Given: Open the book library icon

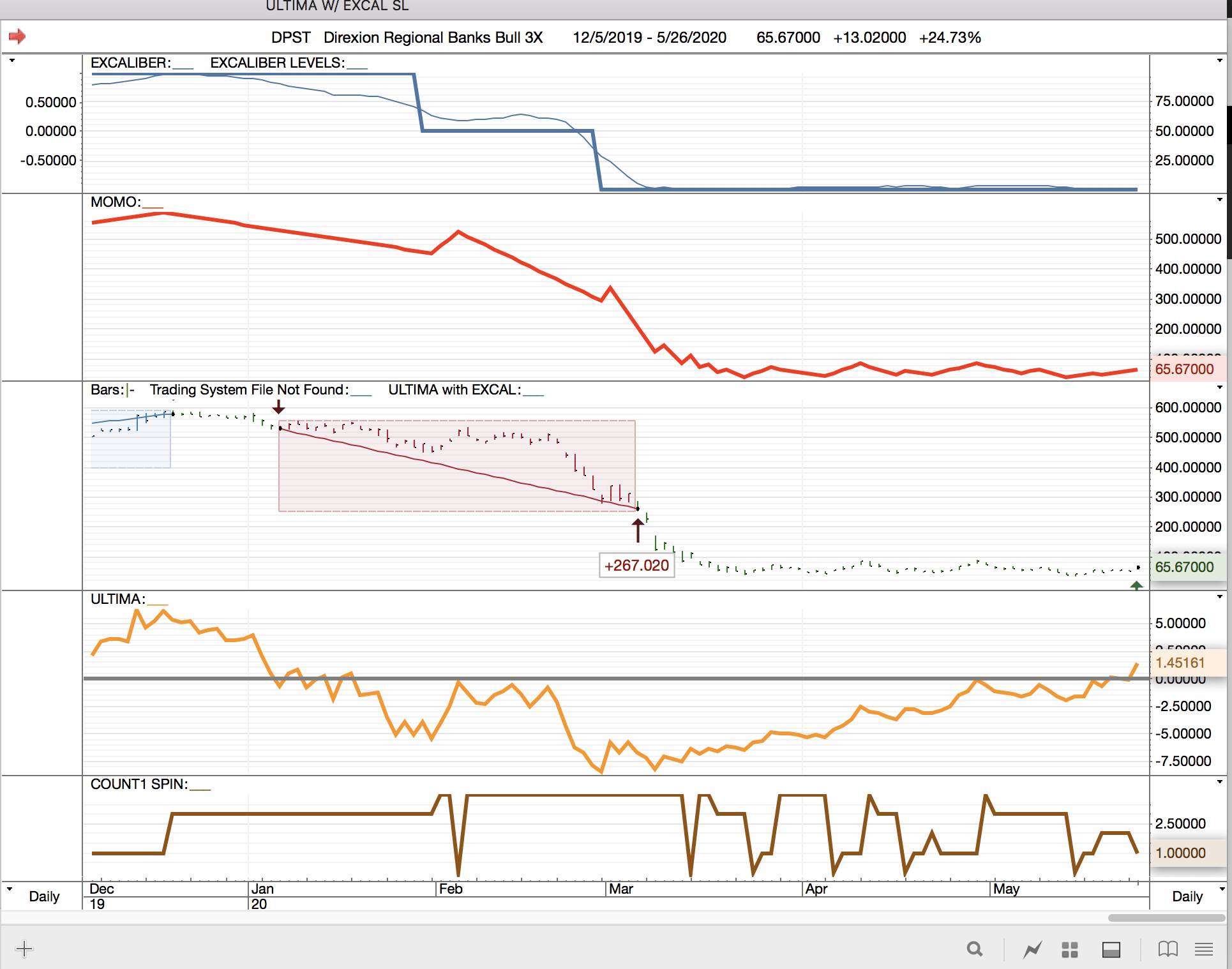Looking at the screenshot, I should [x=1168, y=949].
